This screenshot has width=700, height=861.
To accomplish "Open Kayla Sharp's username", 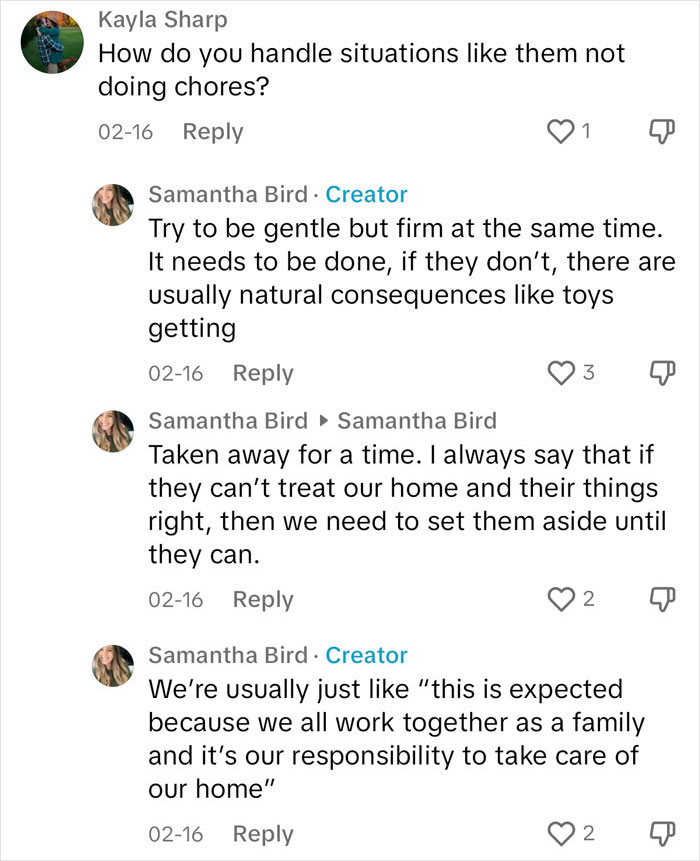I will click(x=162, y=19).
